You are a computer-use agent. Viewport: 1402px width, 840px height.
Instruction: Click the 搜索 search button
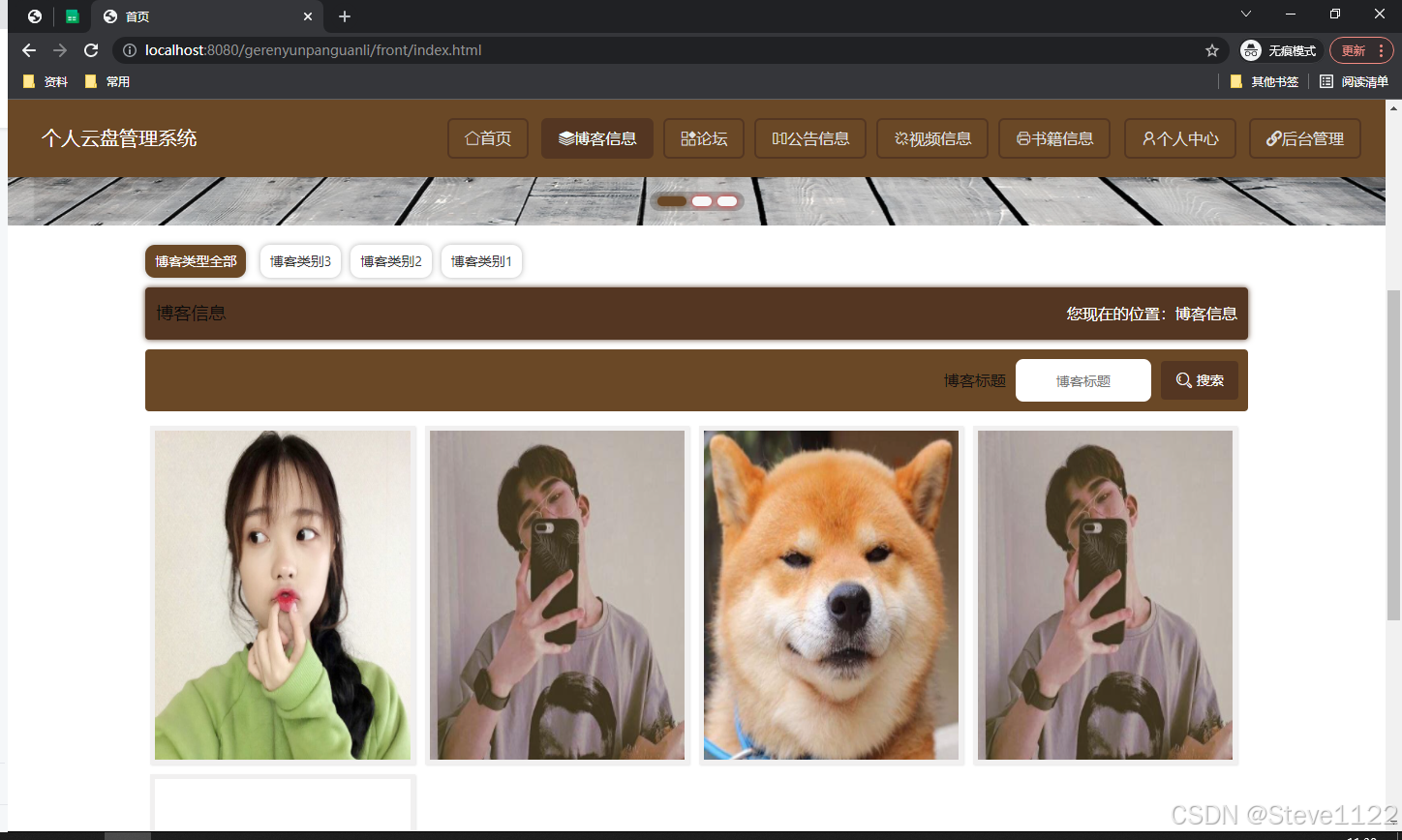point(1199,379)
